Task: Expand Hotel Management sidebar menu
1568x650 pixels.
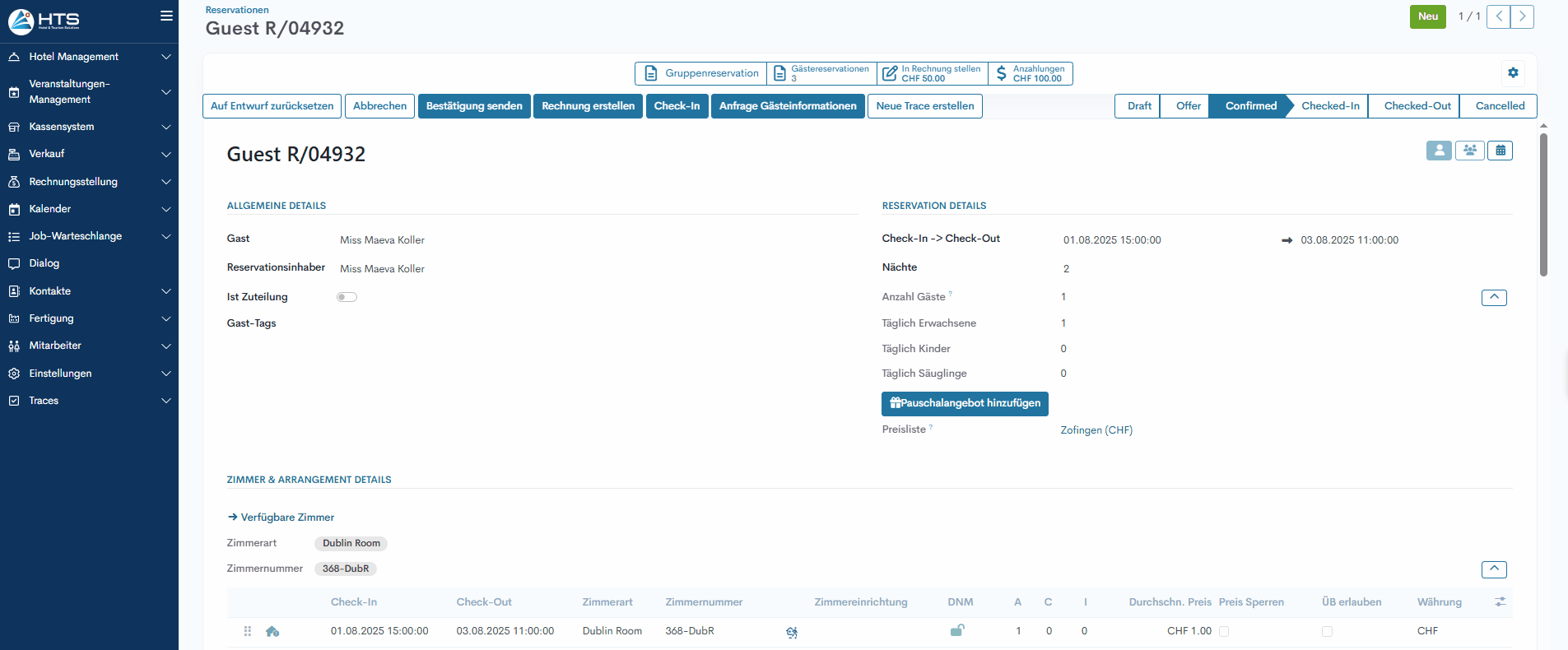Action: click(89, 57)
